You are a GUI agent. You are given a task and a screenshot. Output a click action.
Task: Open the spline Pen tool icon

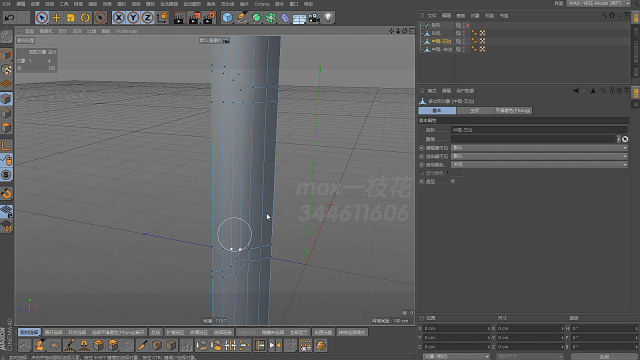[x=242, y=18]
